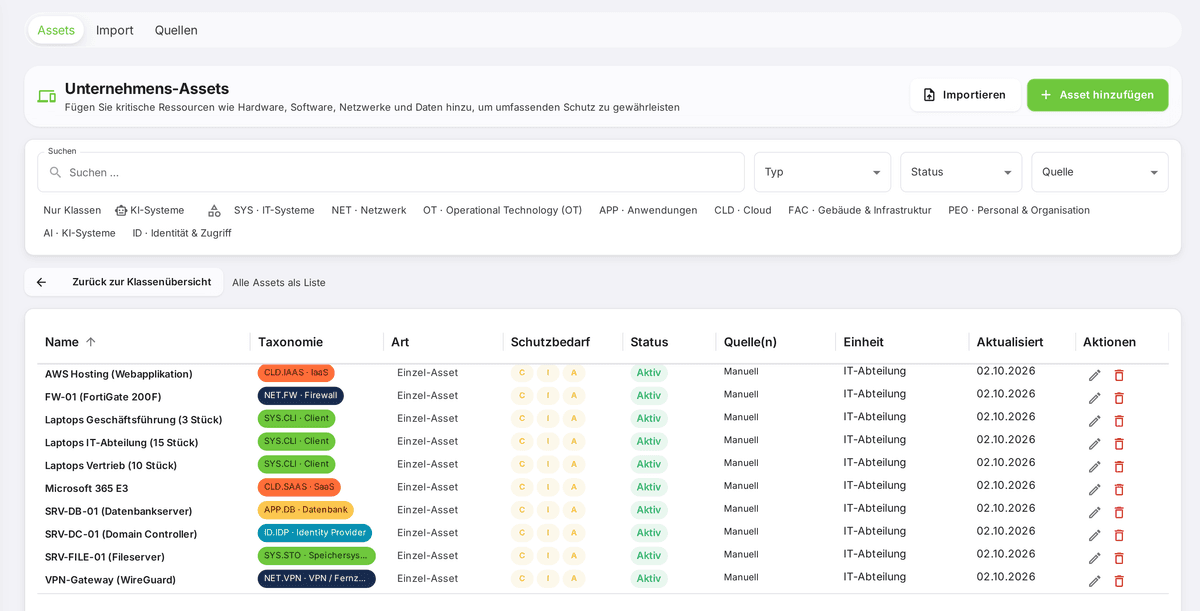
Task: Switch to the Assets tab
Action: point(56,30)
